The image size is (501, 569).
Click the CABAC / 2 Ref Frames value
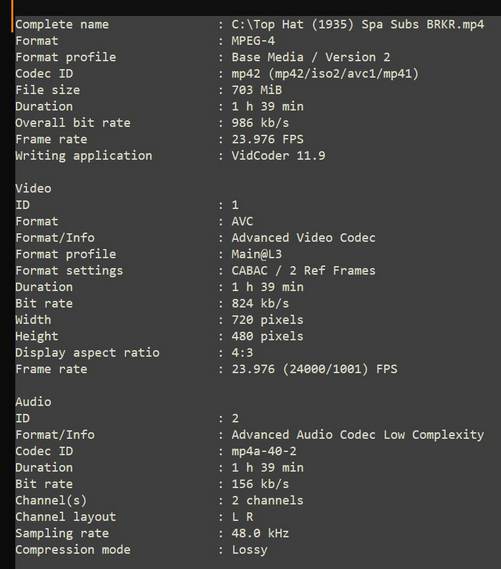tap(304, 270)
